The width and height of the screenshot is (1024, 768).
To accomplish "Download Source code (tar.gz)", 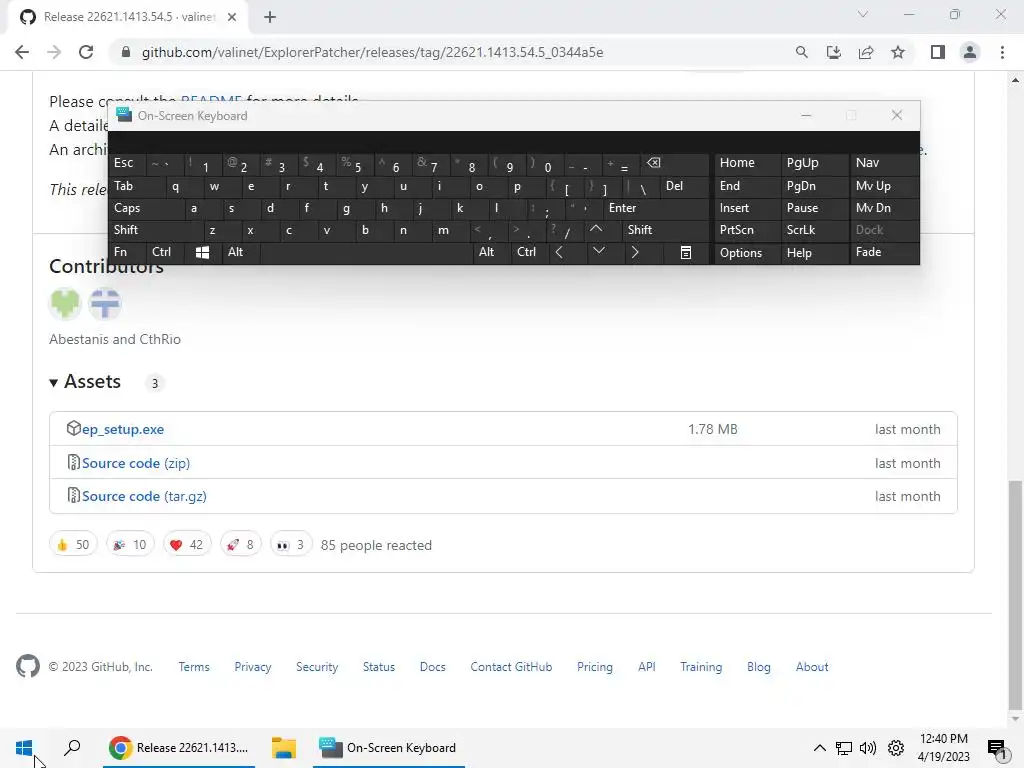I will tap(144, 496).
